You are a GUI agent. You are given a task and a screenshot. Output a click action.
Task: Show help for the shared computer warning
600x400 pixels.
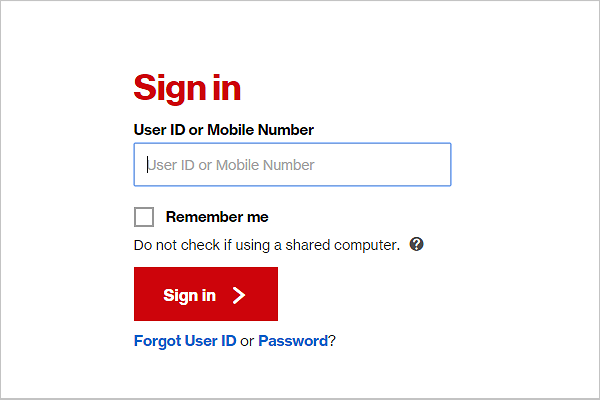tap(417, 244)
